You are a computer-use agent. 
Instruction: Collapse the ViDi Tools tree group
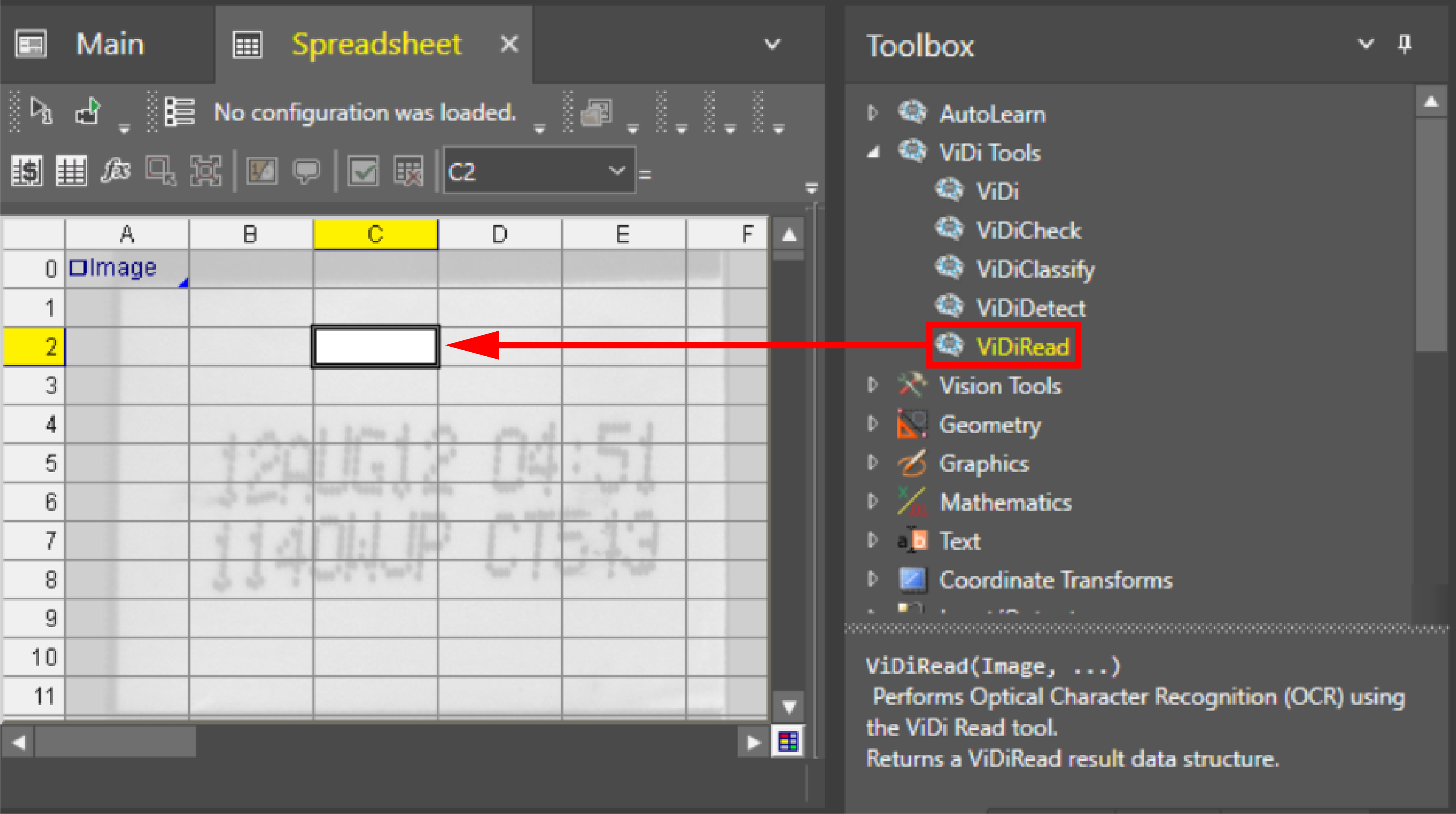click(x=873, y=152)
